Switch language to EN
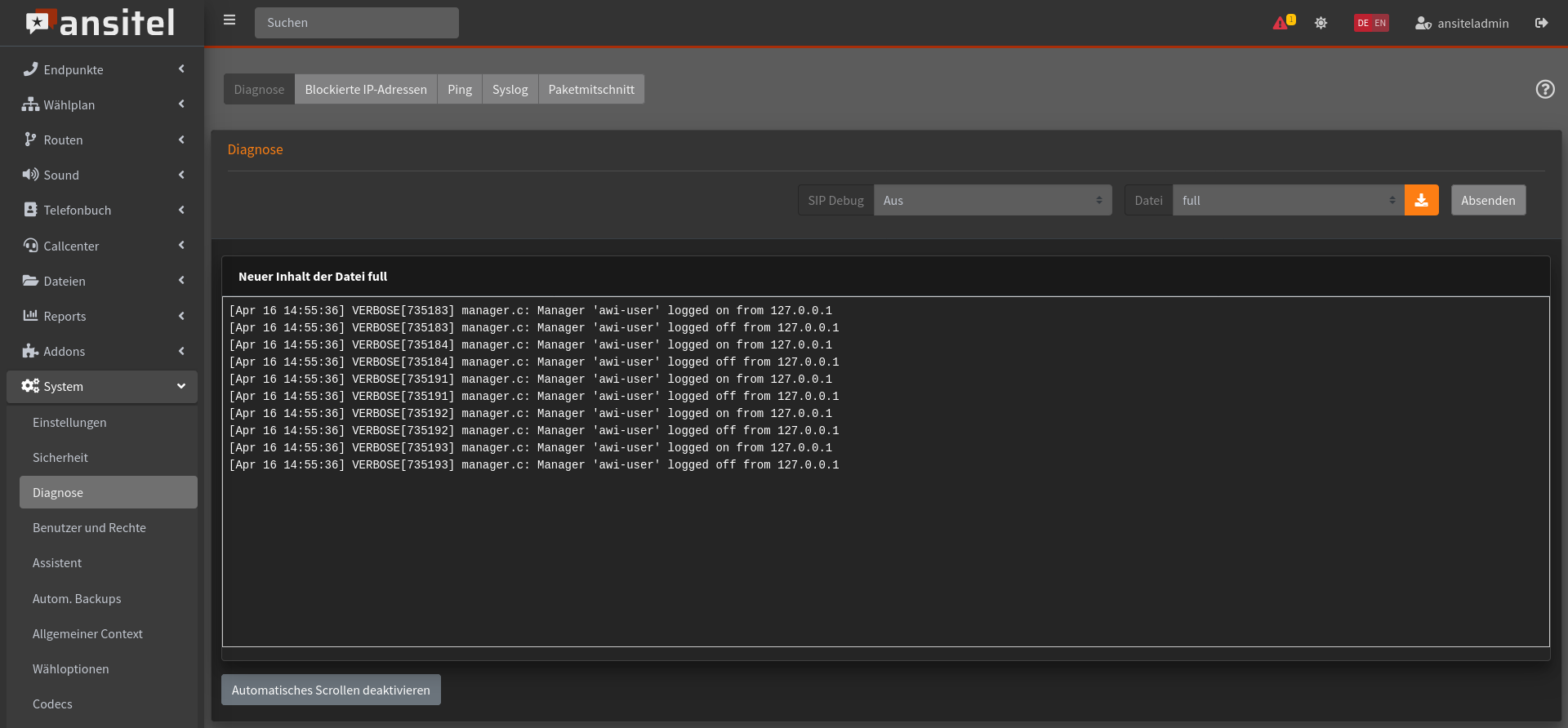 click(x=1380, y=23)
